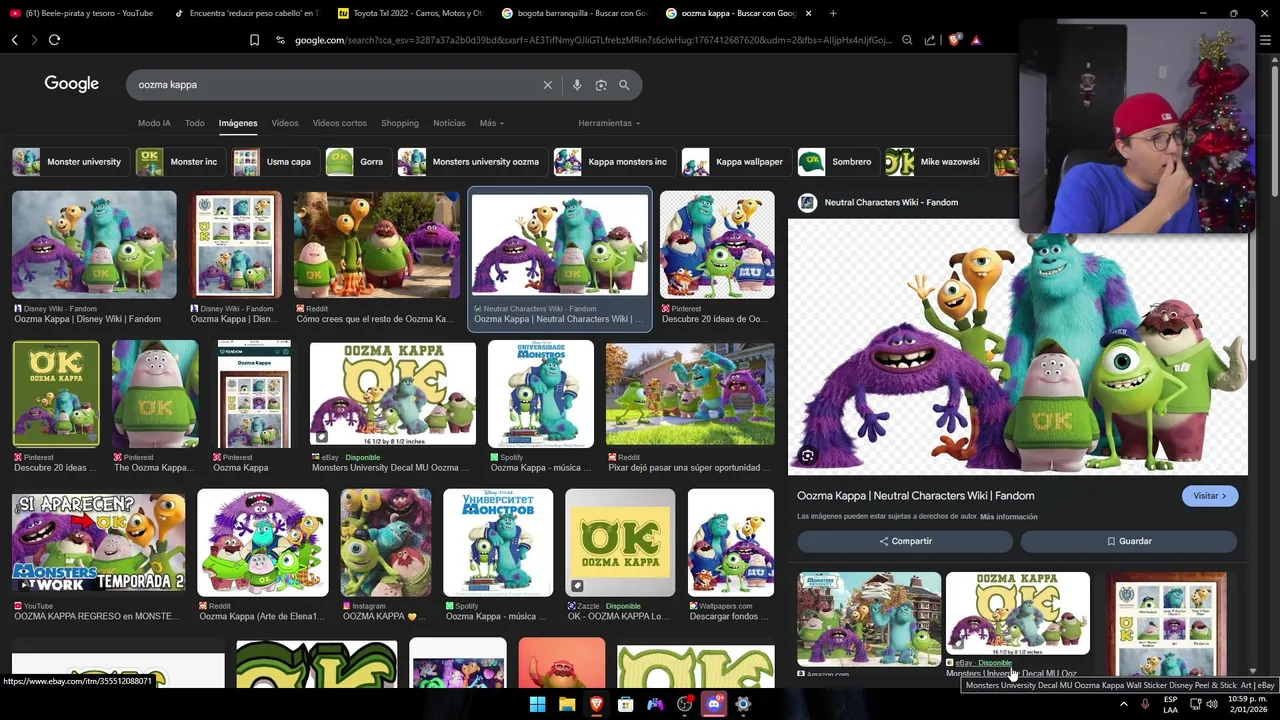Viewport: 1280px width, 720px height.
Task: Start voice search with the microphone icon
Action: [x=577, y=85]
